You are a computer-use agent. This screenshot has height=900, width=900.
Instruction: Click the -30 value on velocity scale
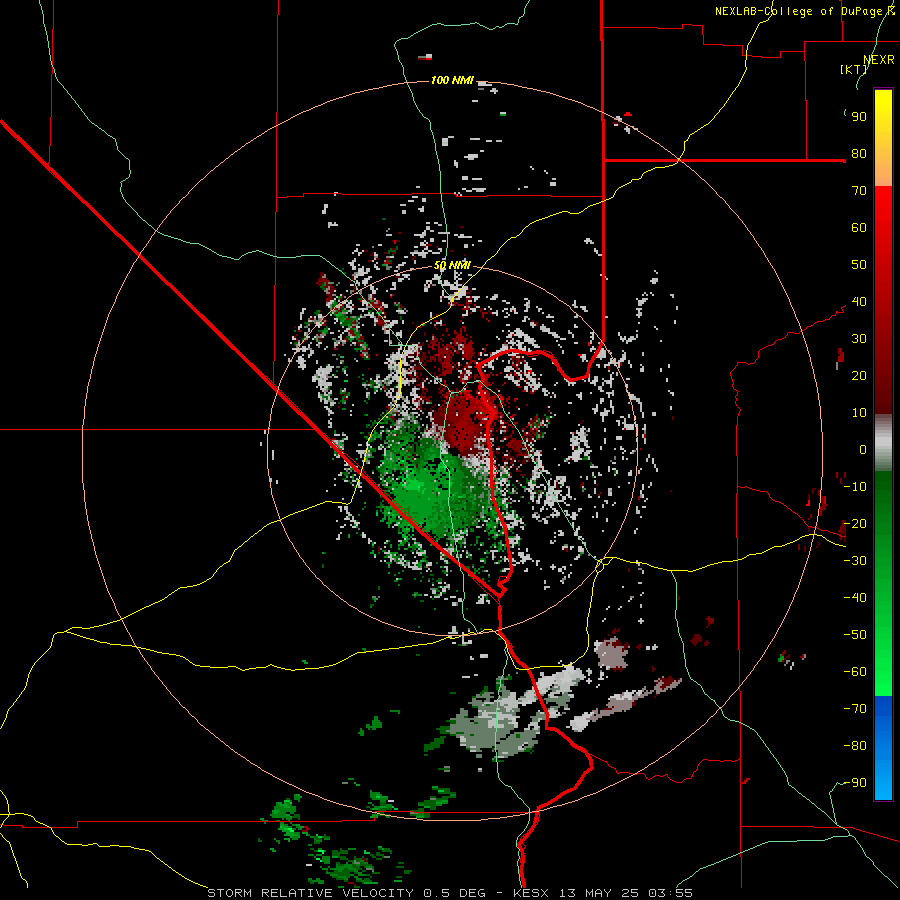(x=855, y=561)
